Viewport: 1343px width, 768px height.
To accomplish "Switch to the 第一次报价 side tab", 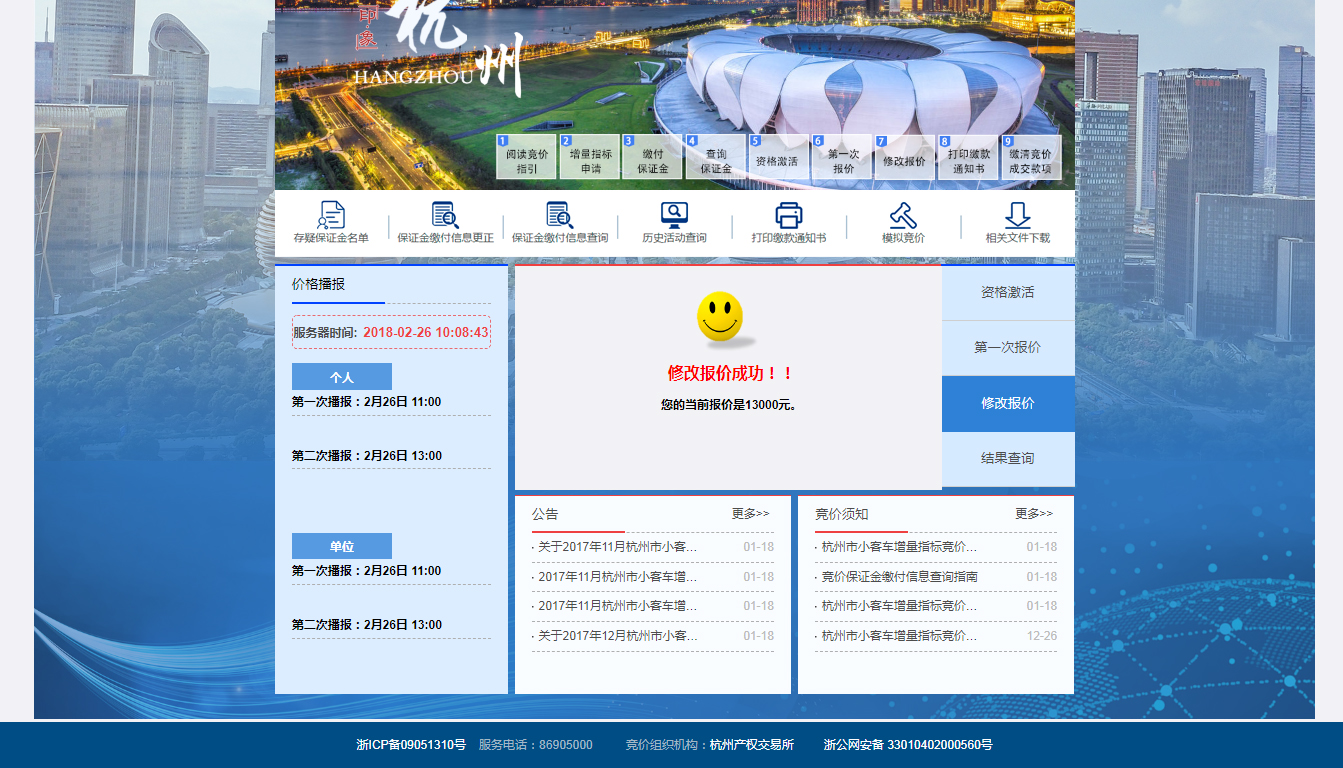I will point(1007,348).
